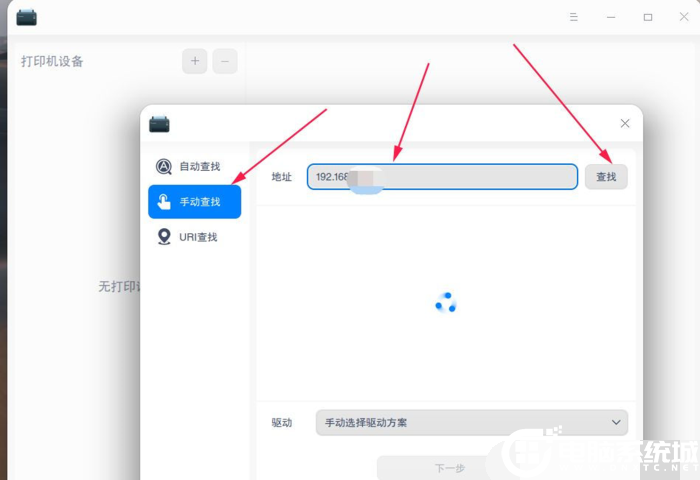Click the magnifier icon beside 自动查找
Image resolution: width=700 pixels, height=480 pixels.
pos(164,166)
